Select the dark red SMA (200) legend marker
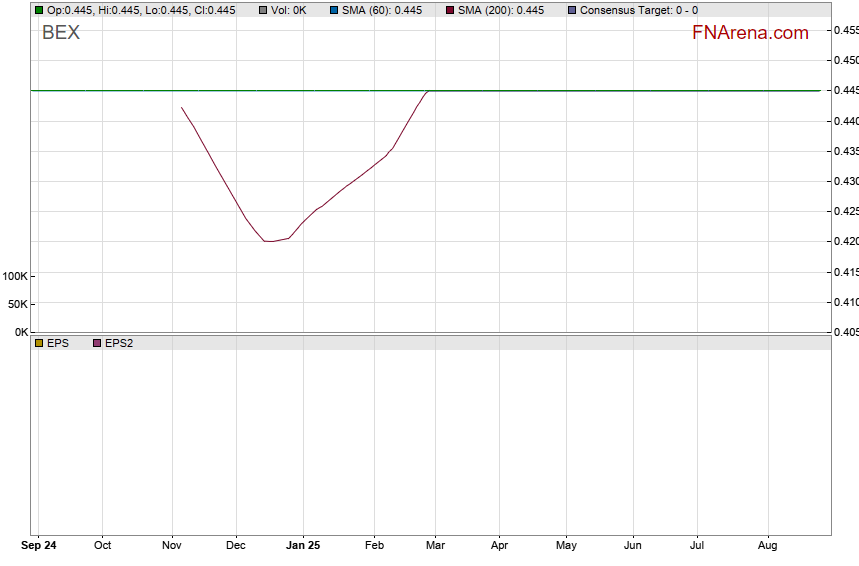Screen dimensions: 859x566 tap(449, 10)
